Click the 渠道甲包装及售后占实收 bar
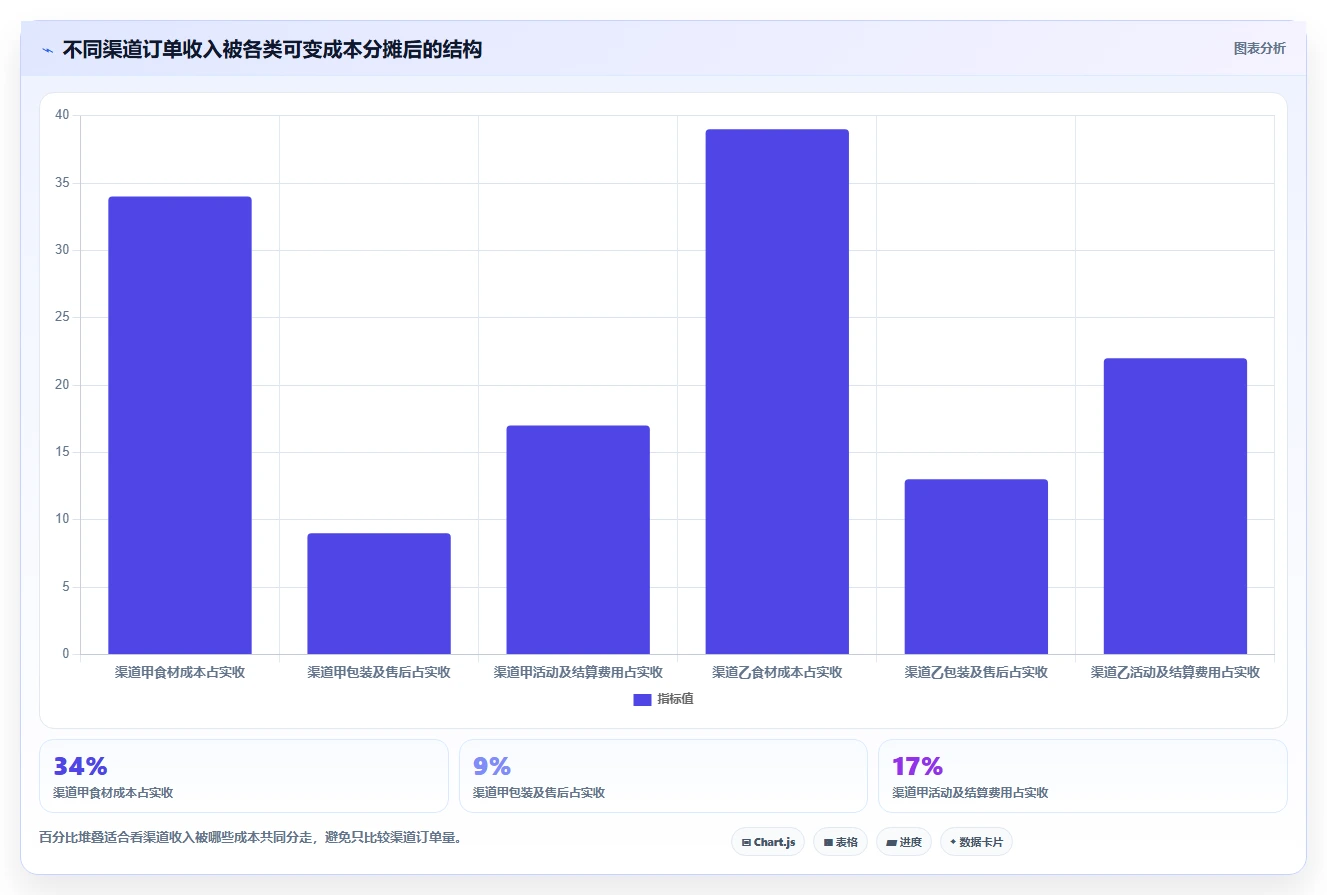This screenshot has width=1327, height=895. 379,594
